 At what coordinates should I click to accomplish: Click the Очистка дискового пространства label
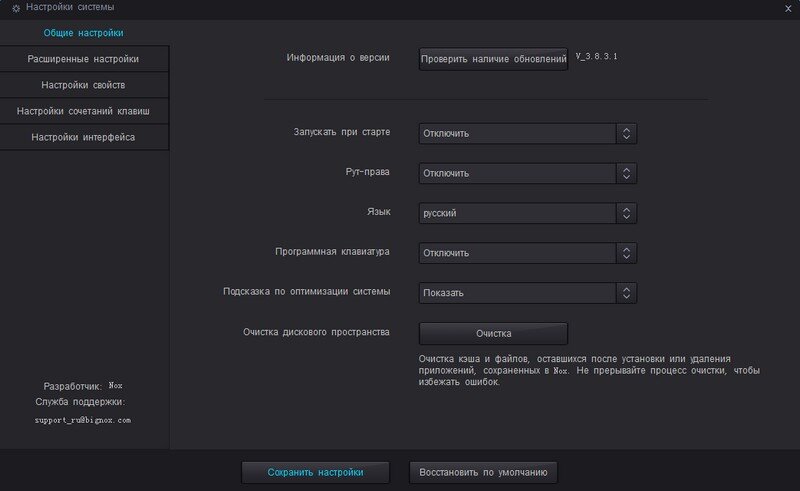pyautogui.click(x=316, y=332)
